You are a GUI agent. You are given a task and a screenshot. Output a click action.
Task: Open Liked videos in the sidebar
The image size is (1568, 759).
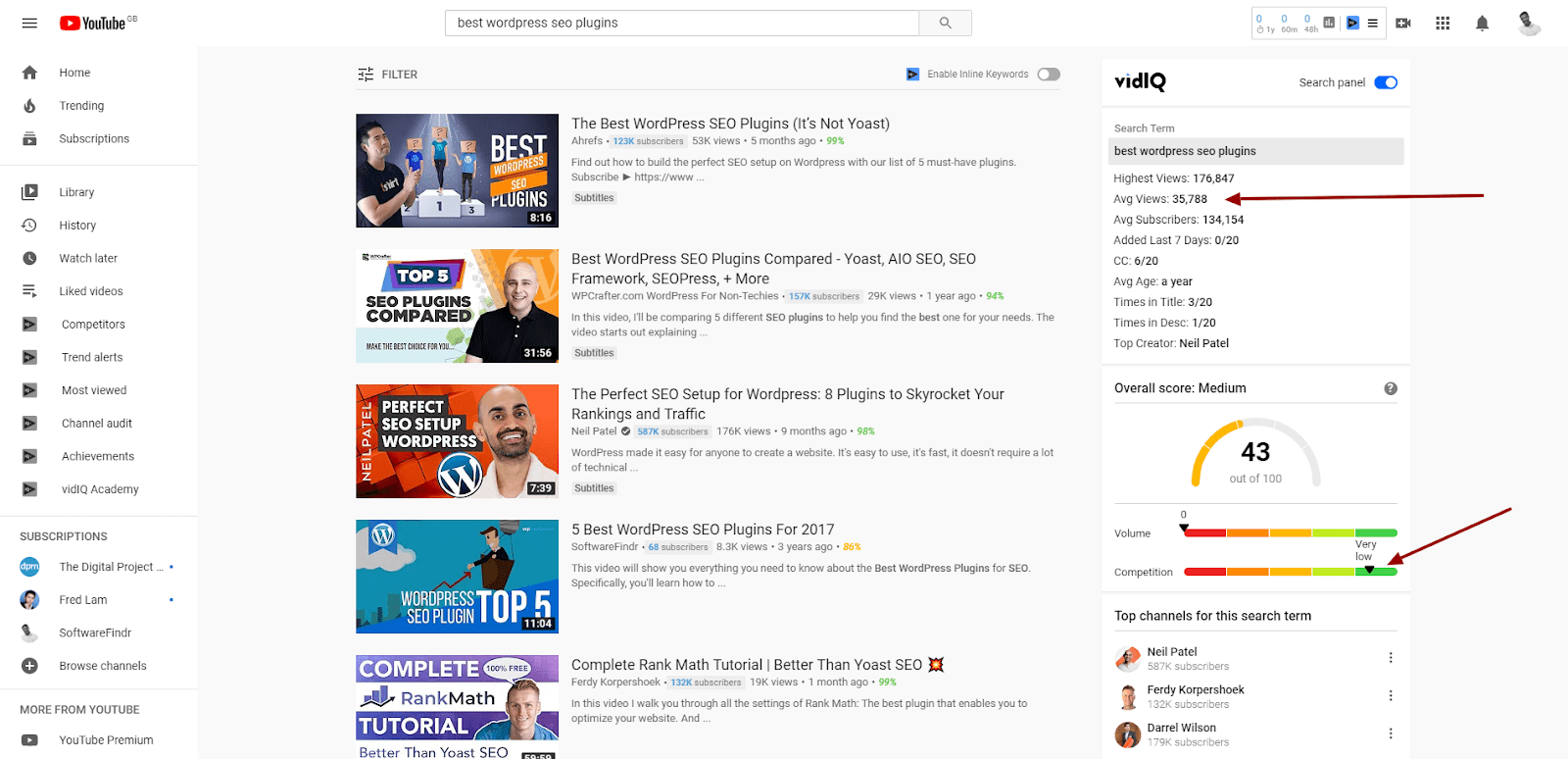pyautogui.click(x=91, y=291)
